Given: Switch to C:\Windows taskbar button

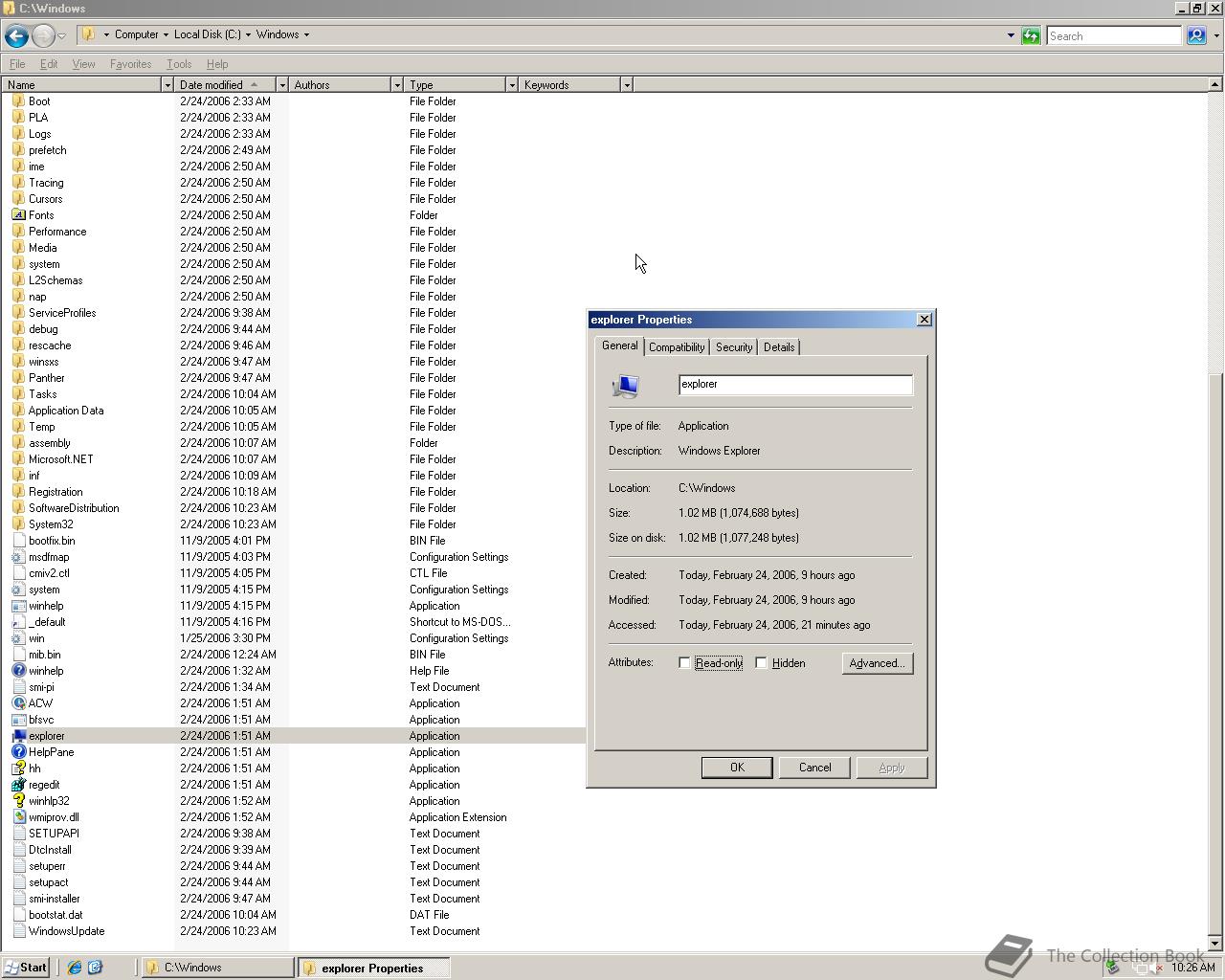Looking at the screenshot, I should 218,968.
